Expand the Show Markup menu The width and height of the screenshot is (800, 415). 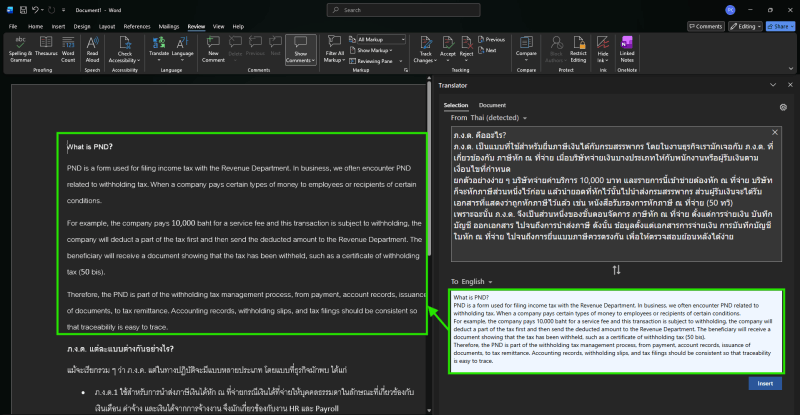371,50
